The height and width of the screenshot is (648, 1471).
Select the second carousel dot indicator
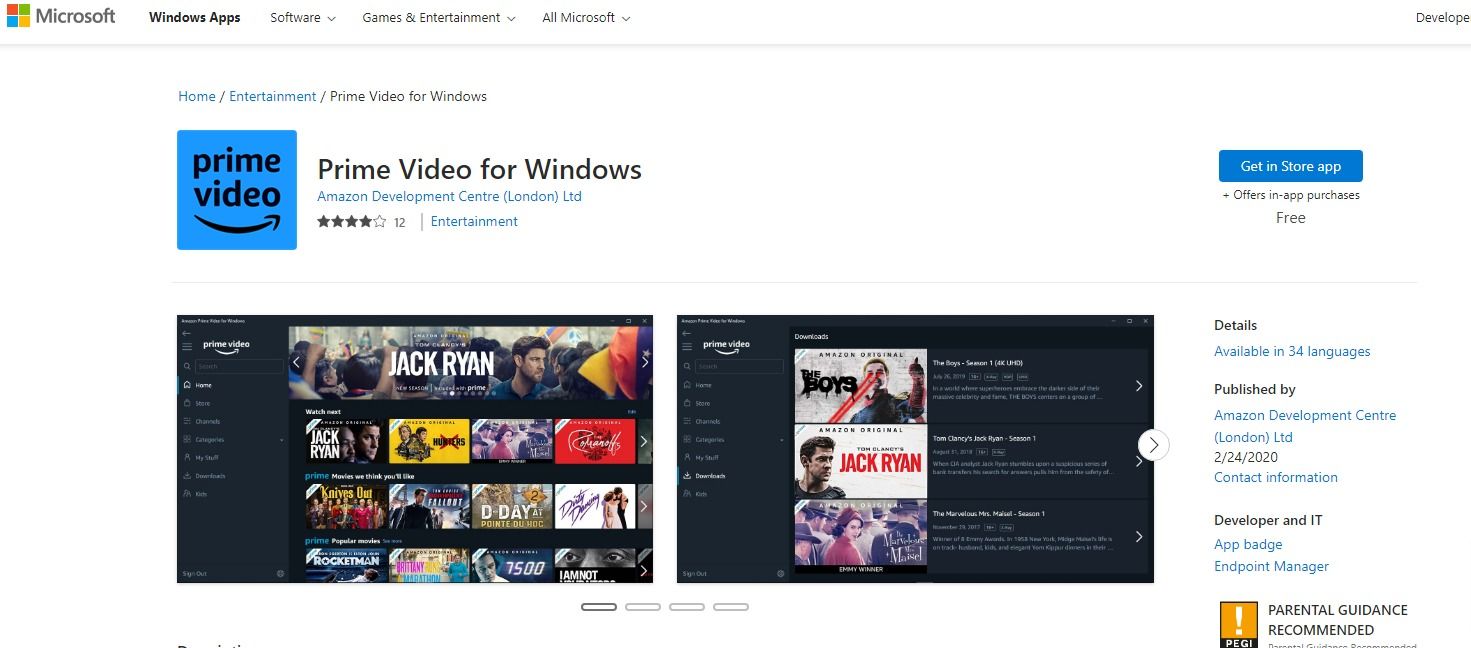tap(643, 606)
